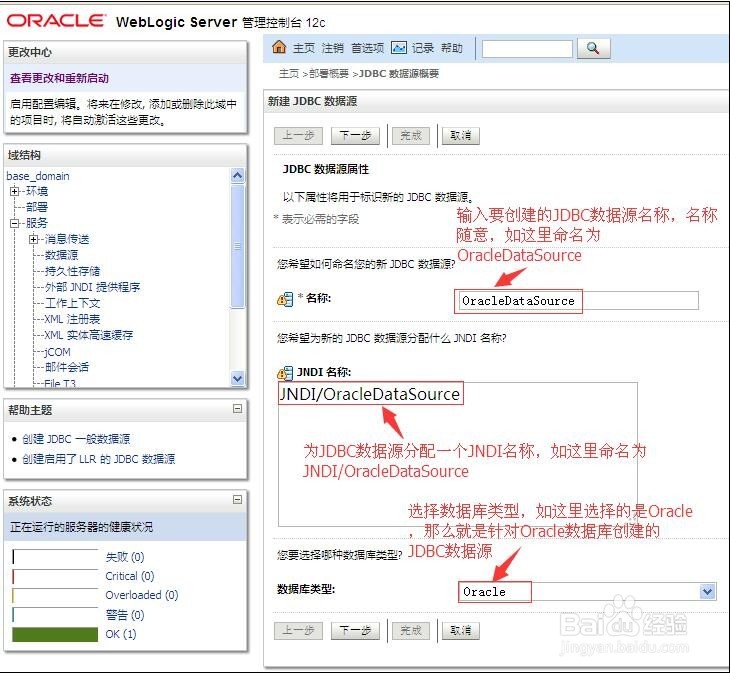This screenshot has height=673, width=730.
Task: Select 邮件会话 in the domain tree
Action: pos(67,367)
